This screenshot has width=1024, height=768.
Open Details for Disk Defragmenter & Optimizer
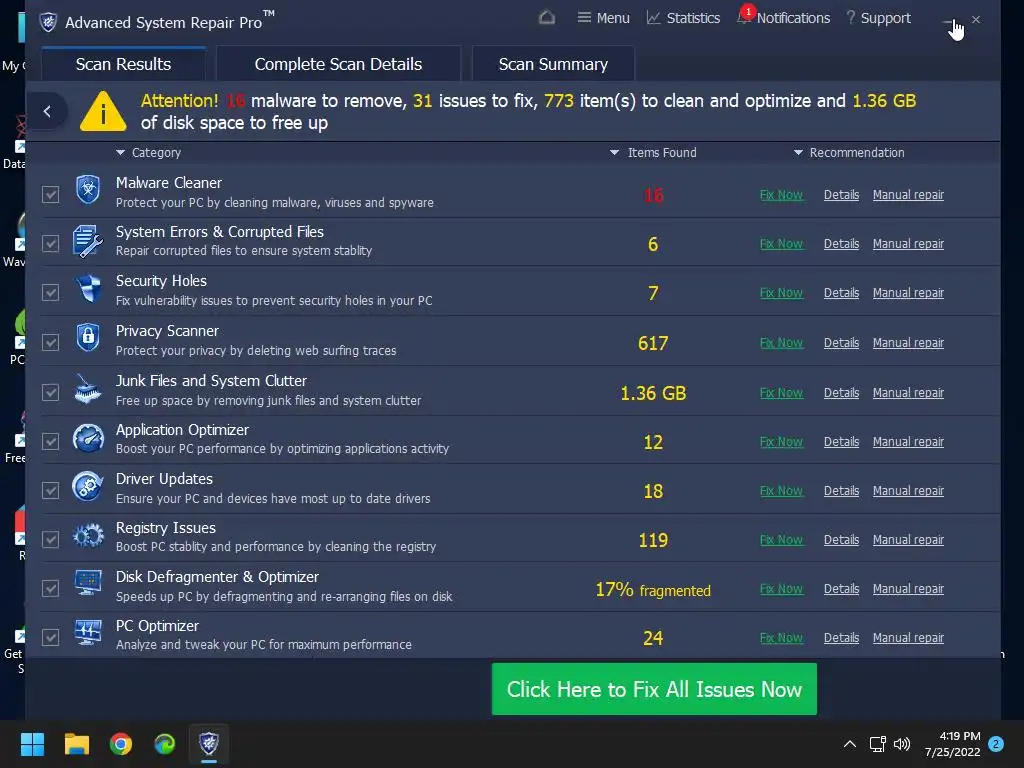click(841, 588)
